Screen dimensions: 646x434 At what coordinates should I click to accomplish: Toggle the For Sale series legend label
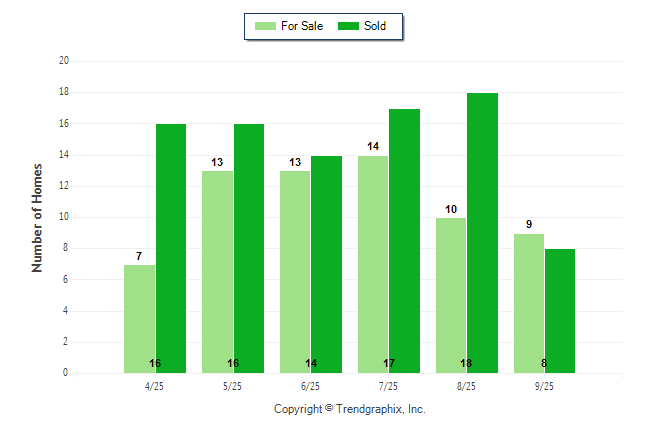(302, 26)
